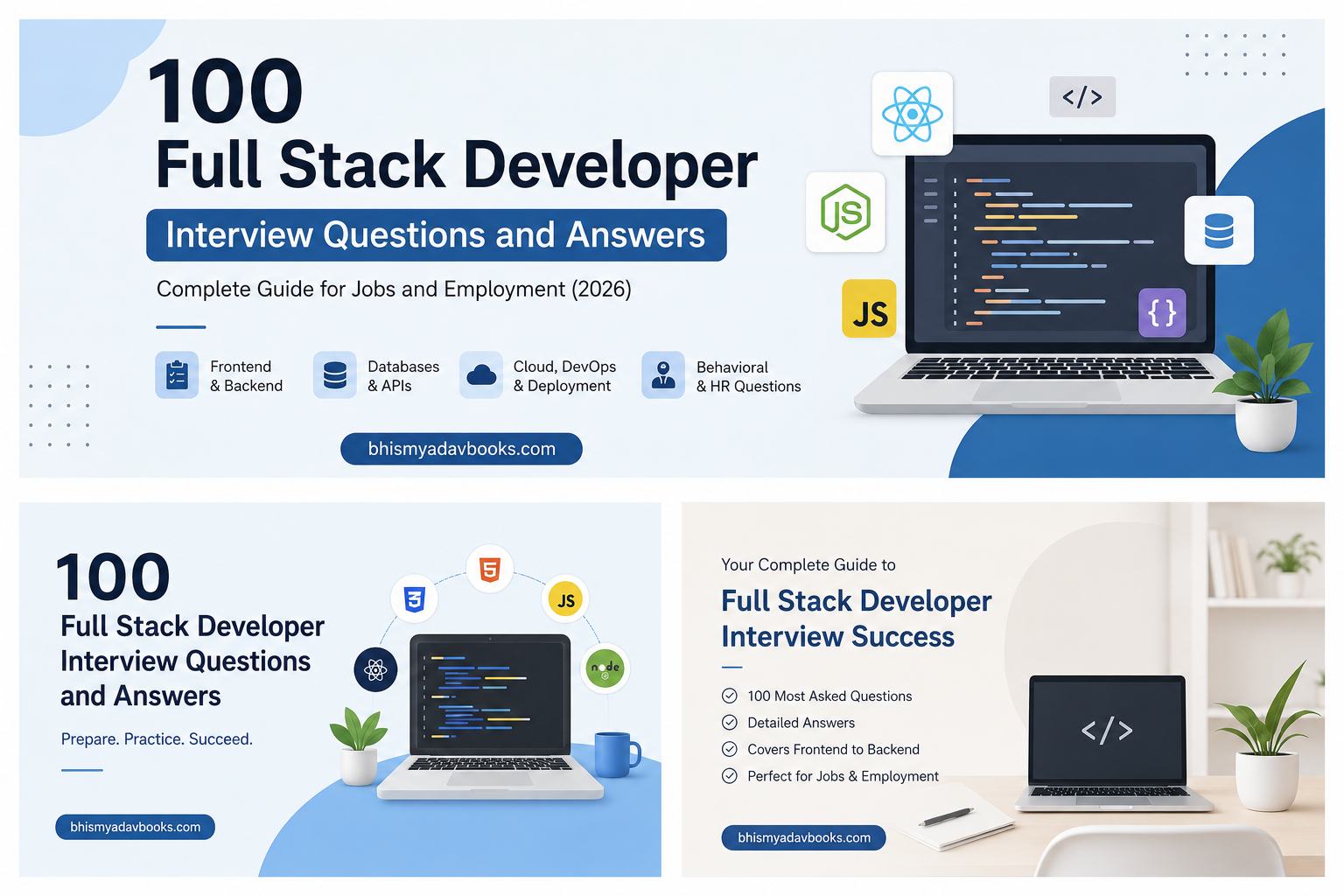Click 'Your Complete Guide to' text
The image size is (1344, 896).
click(808, 564)
